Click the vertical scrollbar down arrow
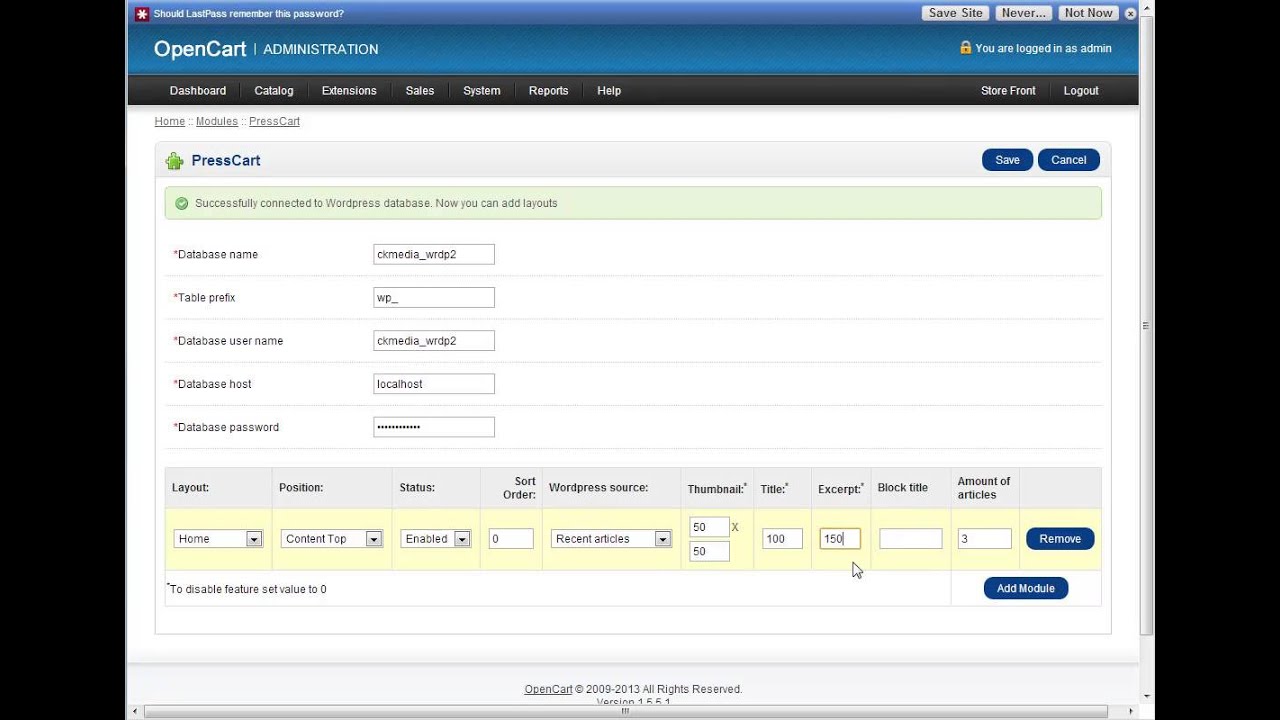Screen dimensions: 1280x720 (1147, 696)
